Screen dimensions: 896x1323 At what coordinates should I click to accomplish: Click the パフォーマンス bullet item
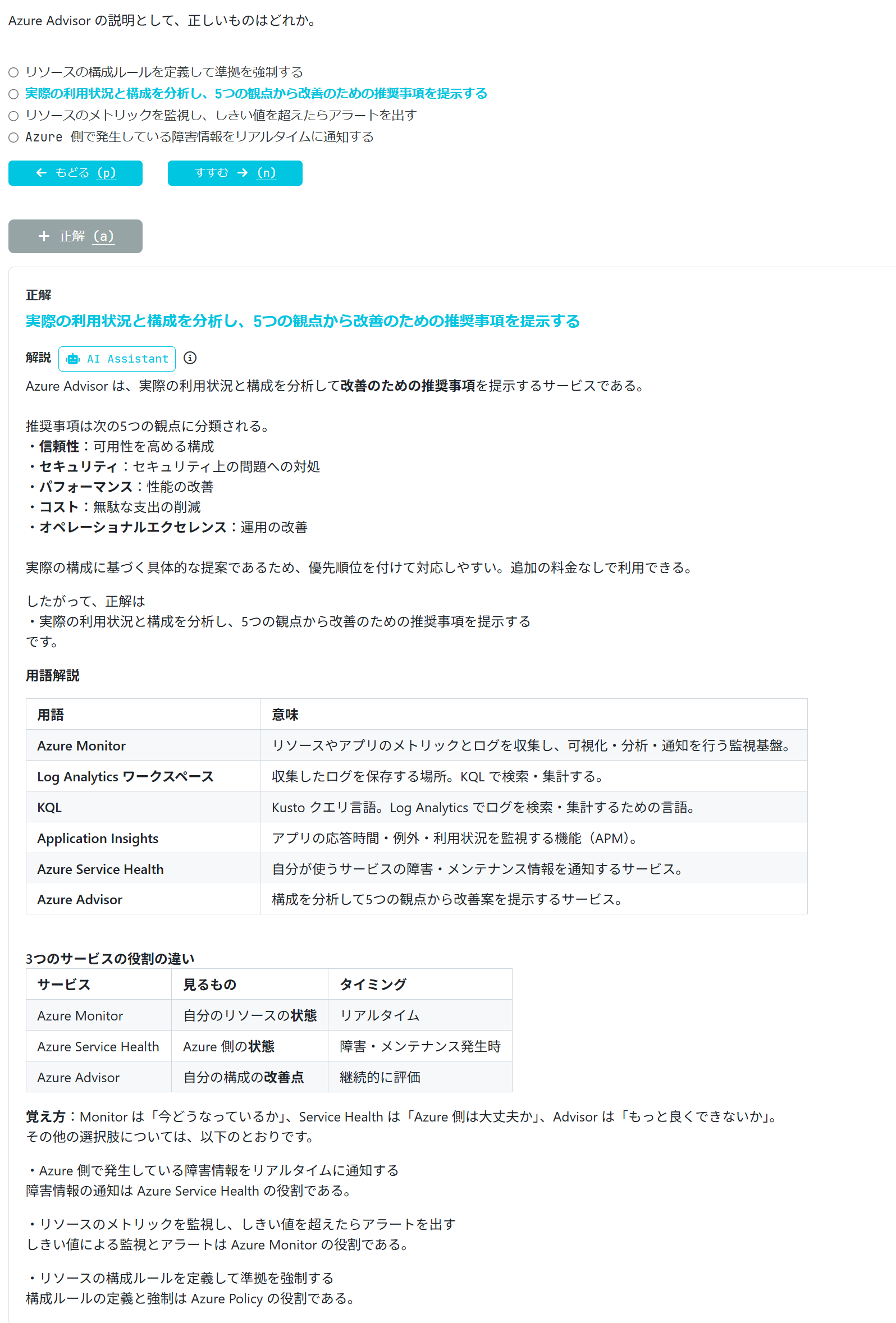120,487
